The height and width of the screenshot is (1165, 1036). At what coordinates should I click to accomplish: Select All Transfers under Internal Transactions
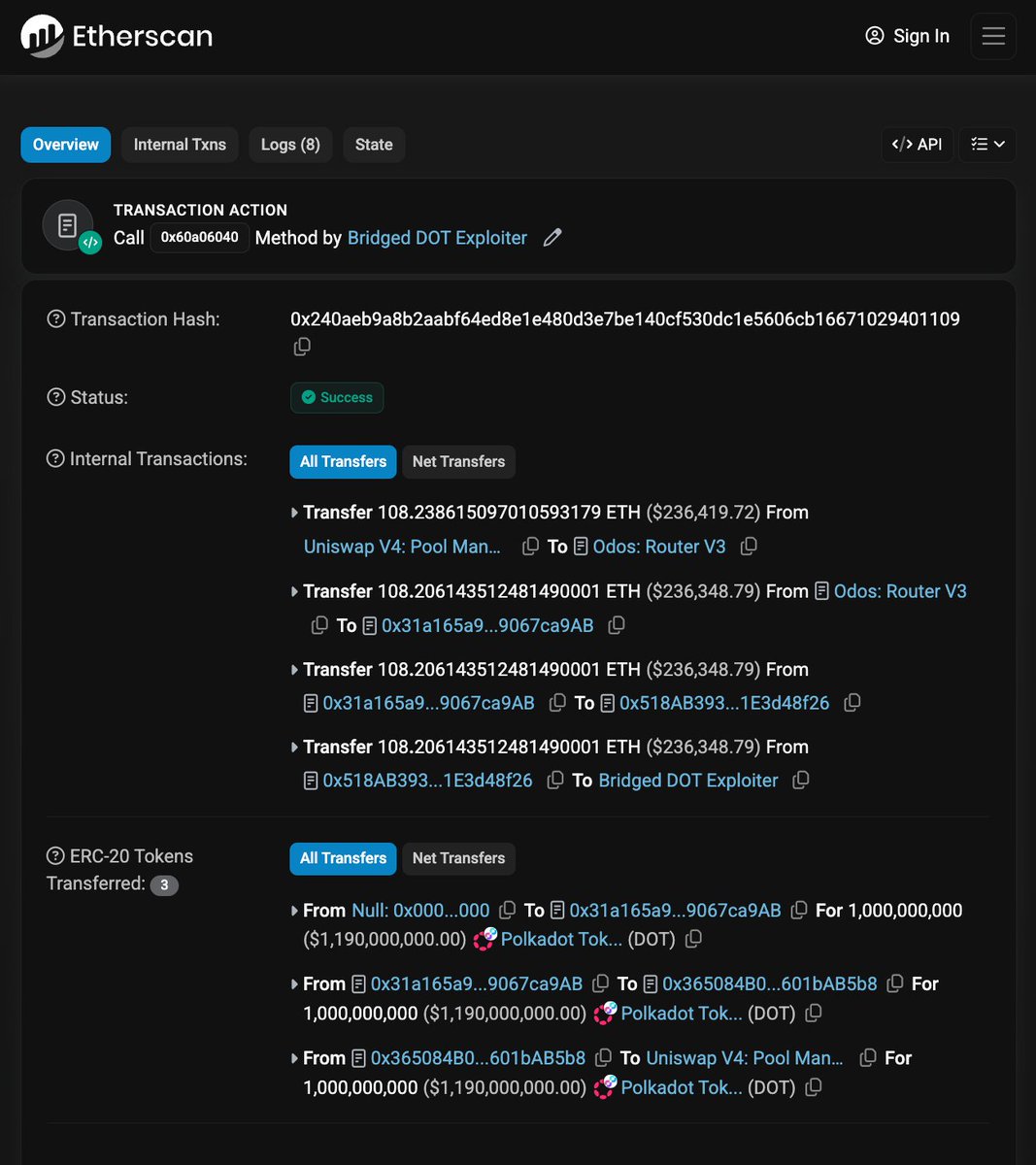coord(343,461)
